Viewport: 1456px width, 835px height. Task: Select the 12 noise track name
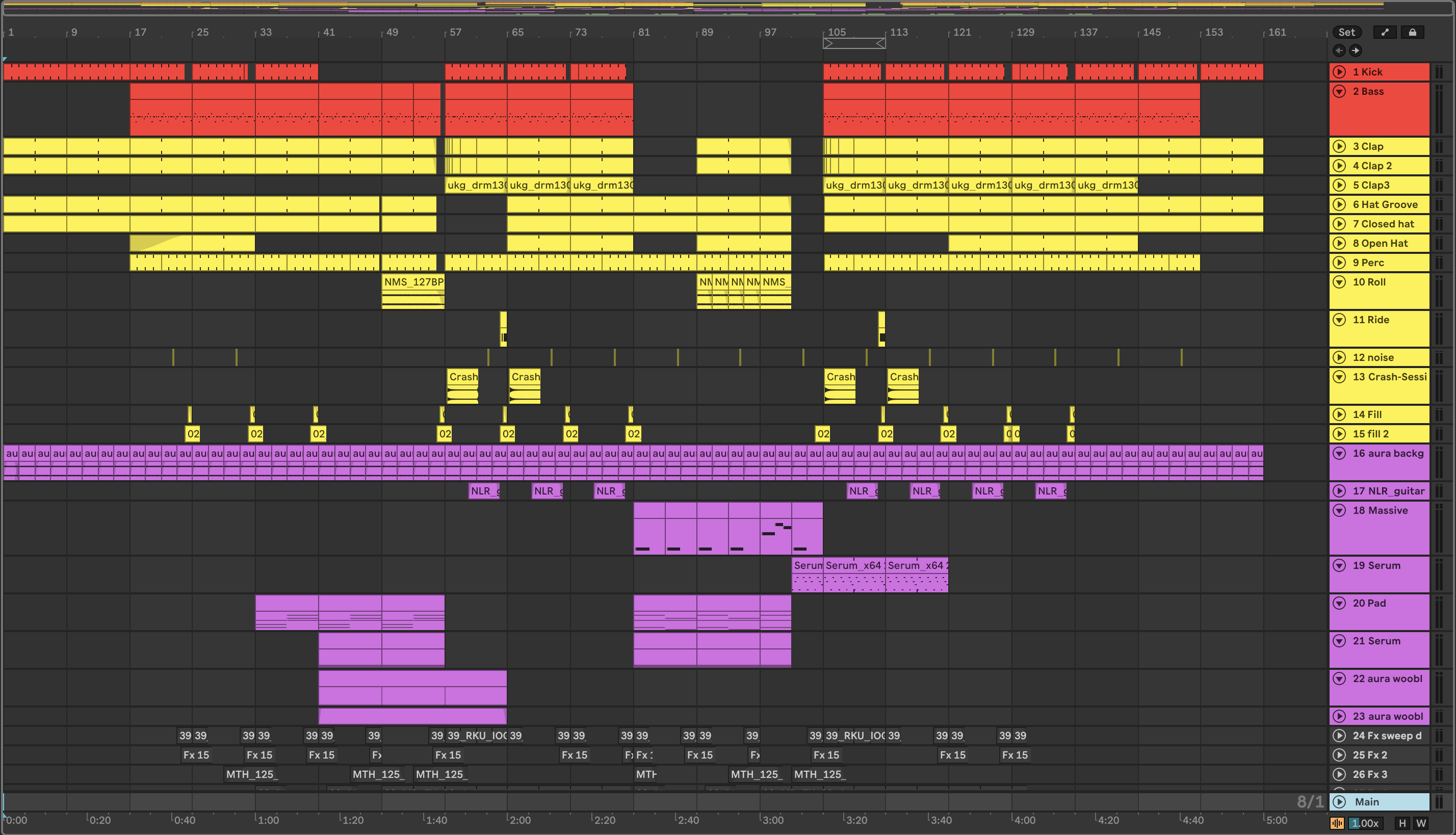(x=1373, y=357)
